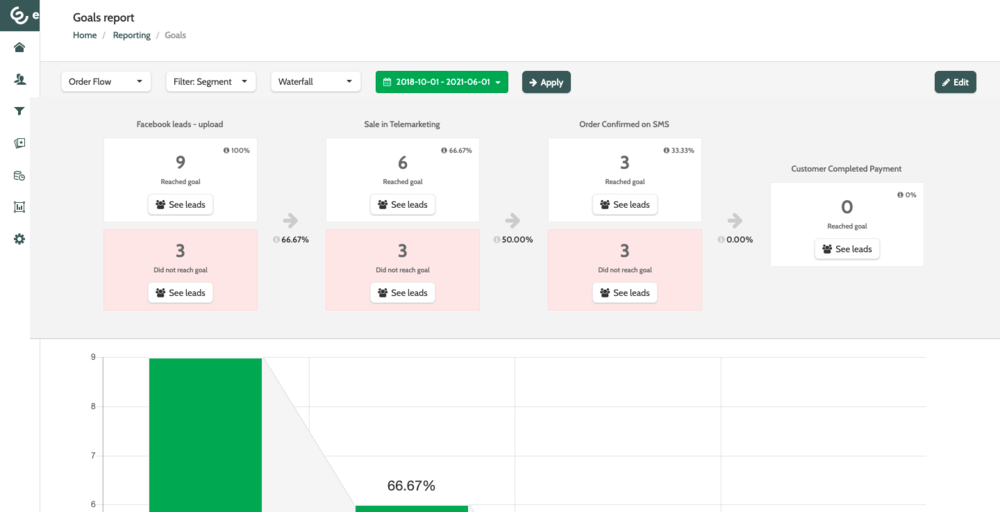The image size is (1000, 512).
Task: Click info icon next to 33.33%
Action: tap(665, 151)
